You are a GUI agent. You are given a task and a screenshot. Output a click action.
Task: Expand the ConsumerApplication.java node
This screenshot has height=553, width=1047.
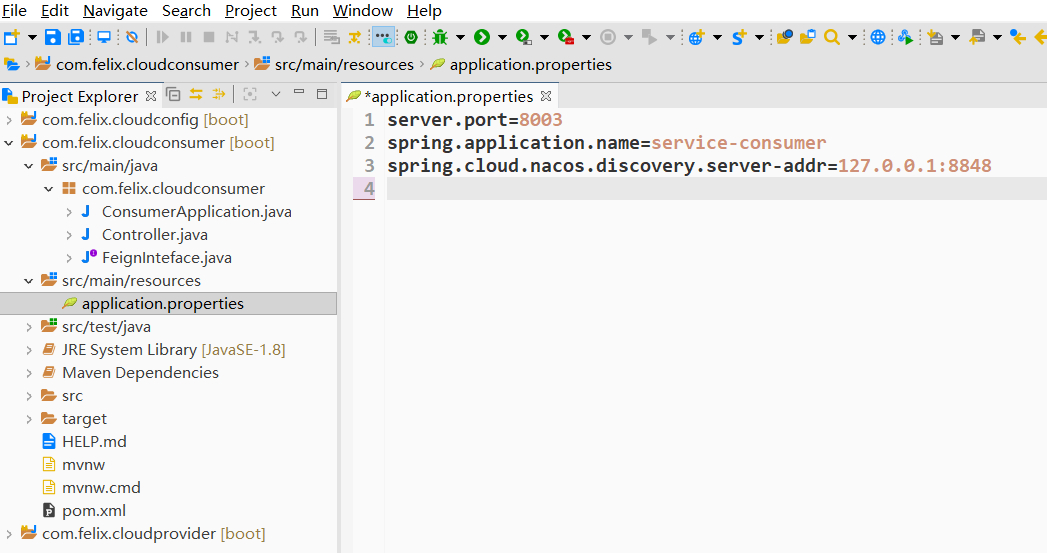point(69,212)
